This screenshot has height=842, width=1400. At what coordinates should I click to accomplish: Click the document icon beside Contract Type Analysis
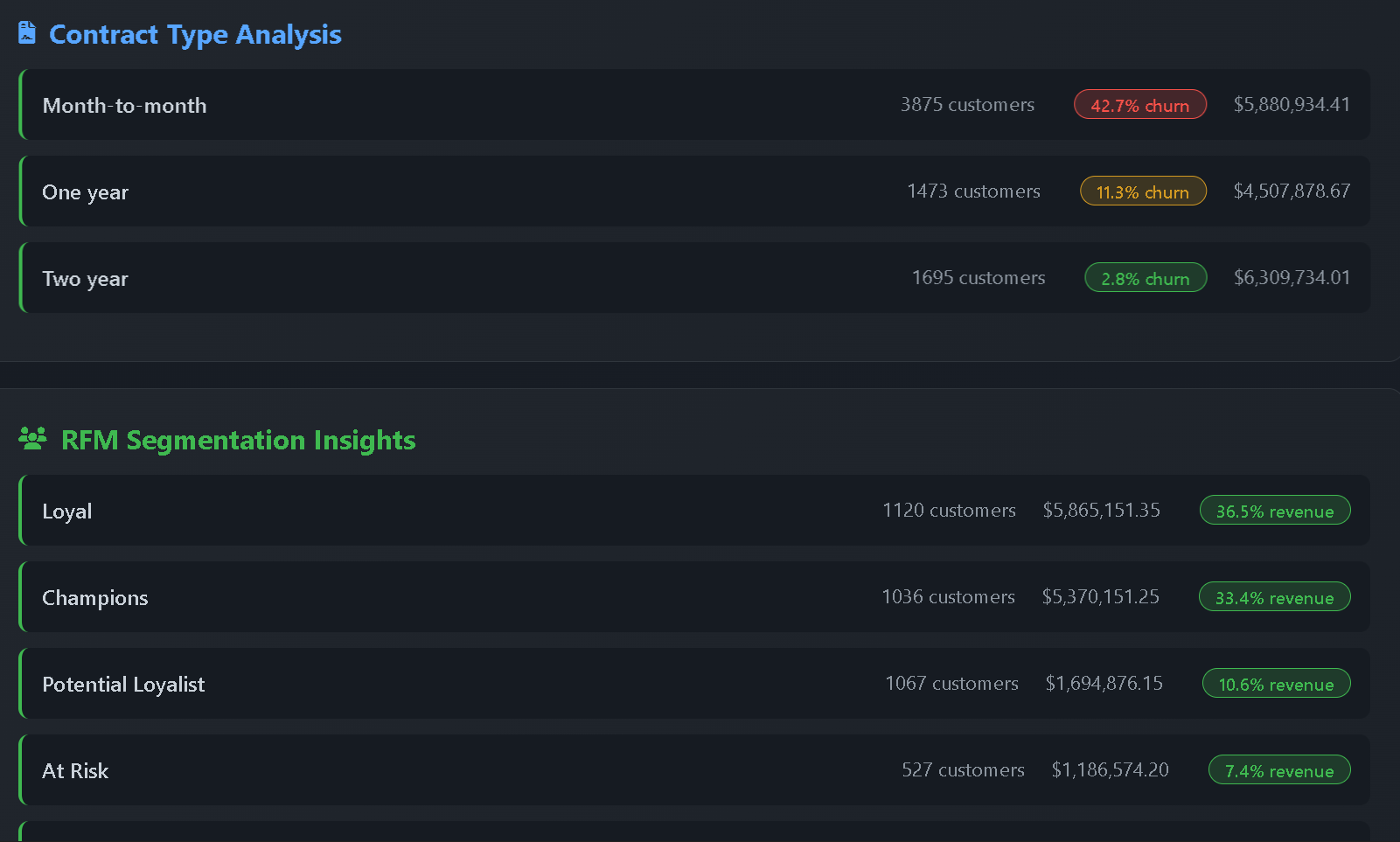click(28, 32)
